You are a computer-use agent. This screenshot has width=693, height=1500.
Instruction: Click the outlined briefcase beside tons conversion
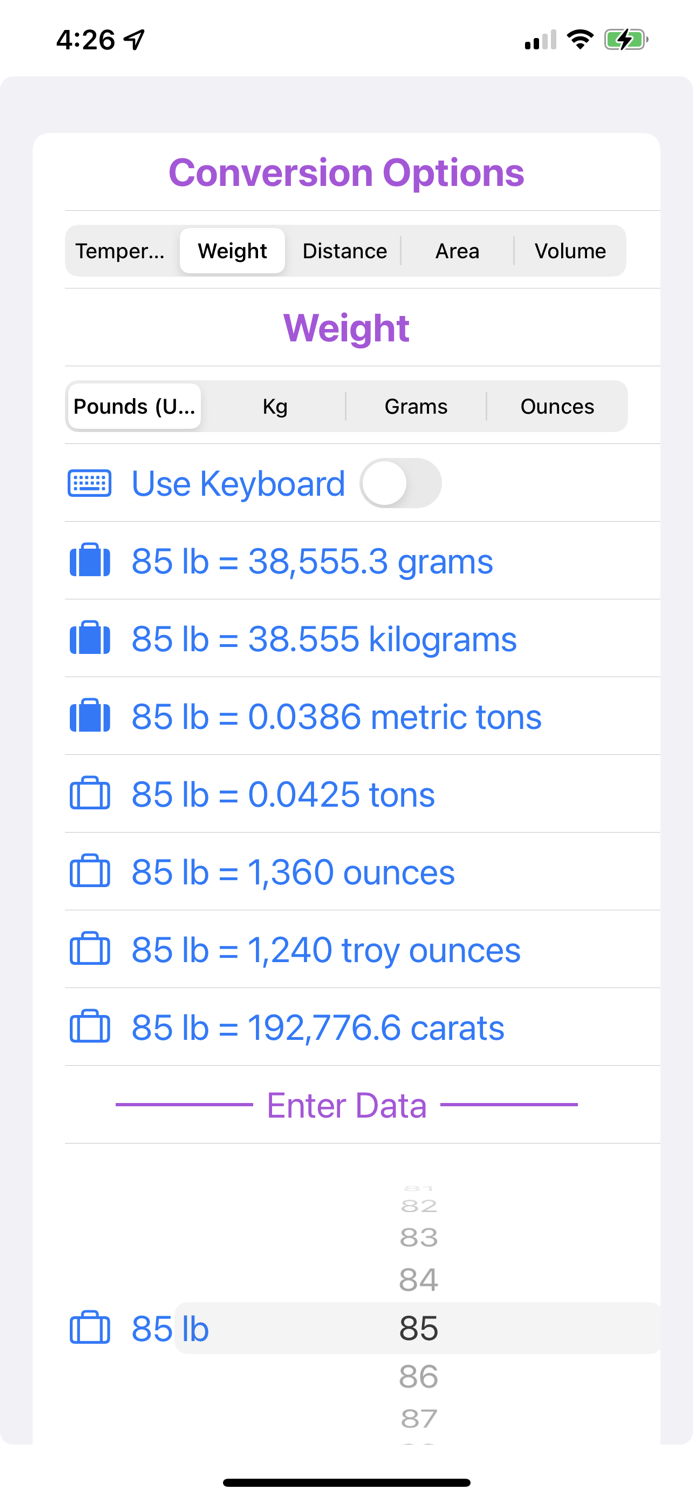click(x=89, y=793)
